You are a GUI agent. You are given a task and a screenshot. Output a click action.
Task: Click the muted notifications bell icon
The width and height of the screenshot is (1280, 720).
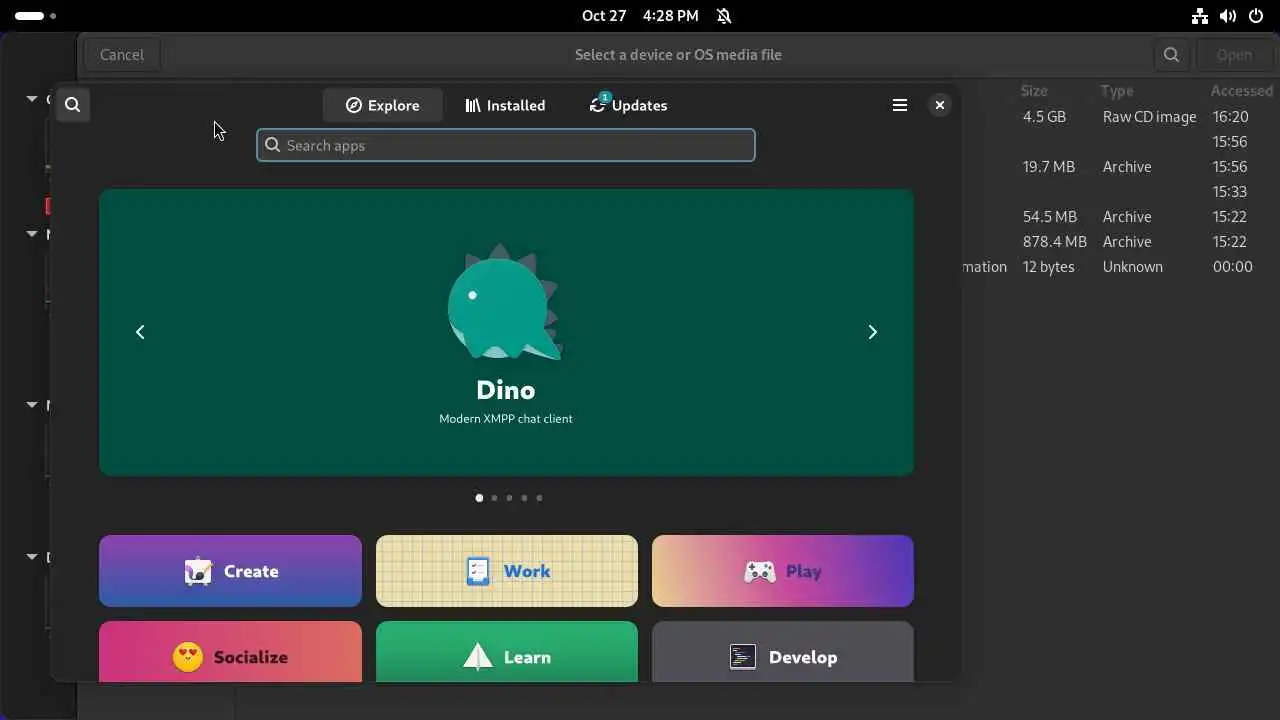point(724,16)
